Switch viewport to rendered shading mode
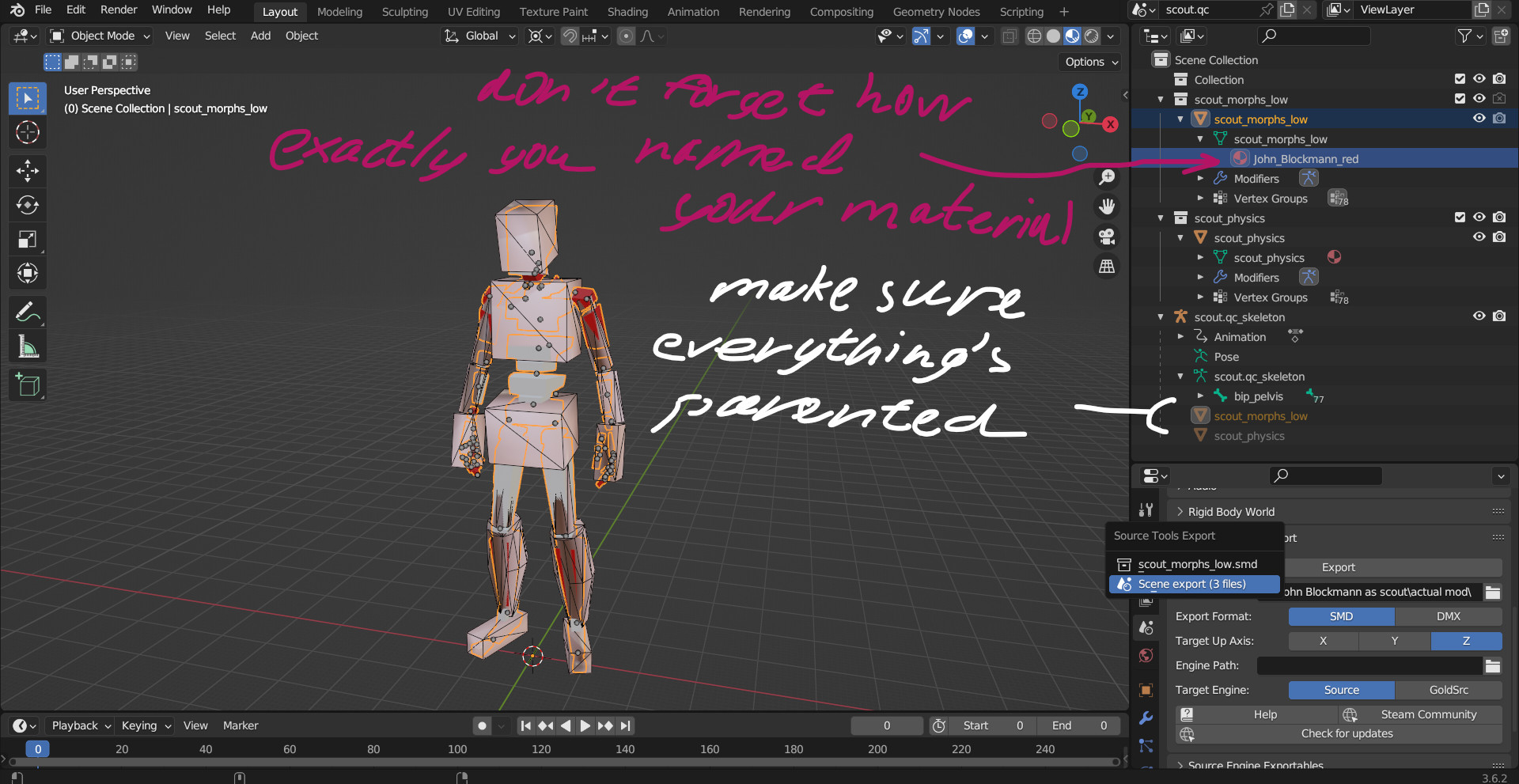 click(1091, 36)
